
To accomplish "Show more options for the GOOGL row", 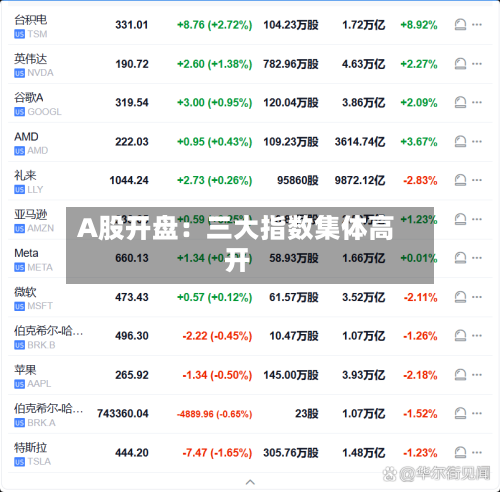I will click(477, 102).
